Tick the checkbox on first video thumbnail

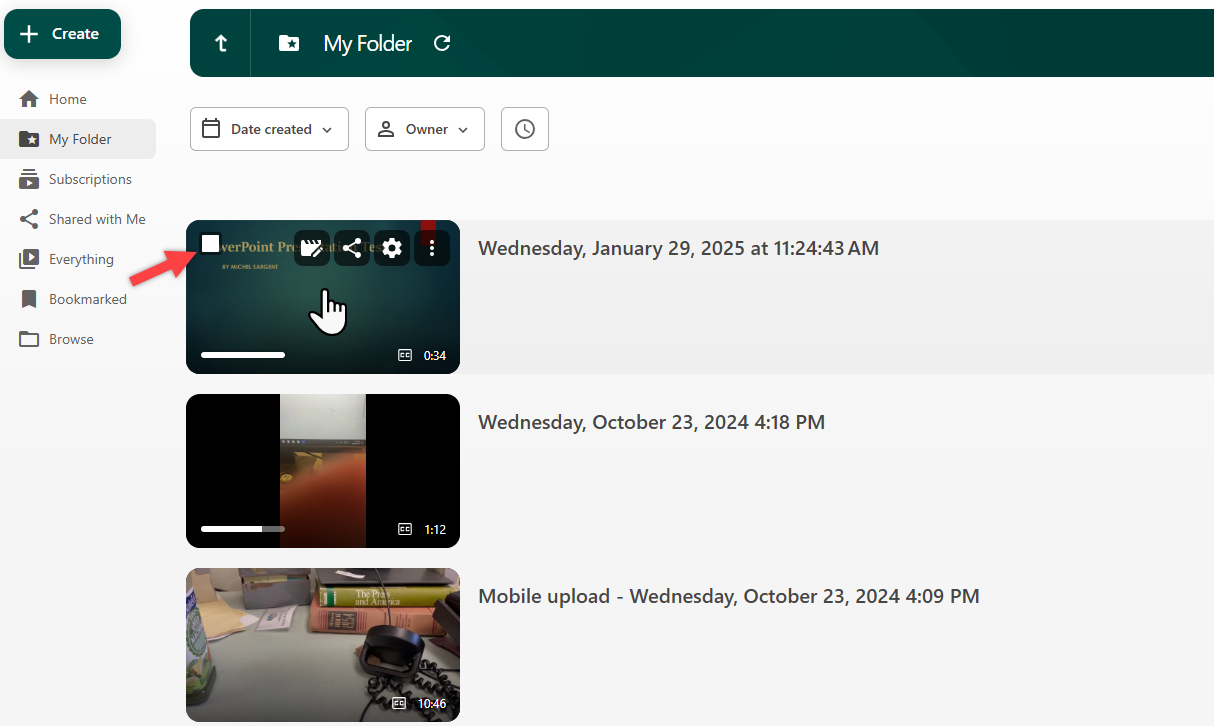tap(210, 244)
